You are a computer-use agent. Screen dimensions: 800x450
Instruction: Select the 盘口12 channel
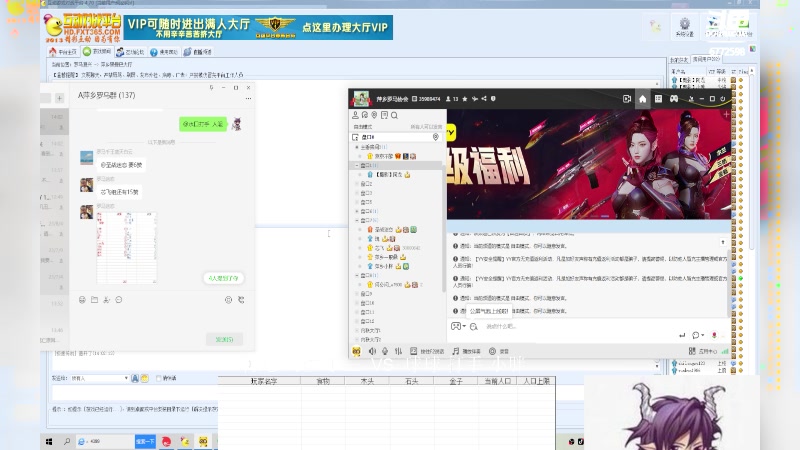tap(367, 321)
